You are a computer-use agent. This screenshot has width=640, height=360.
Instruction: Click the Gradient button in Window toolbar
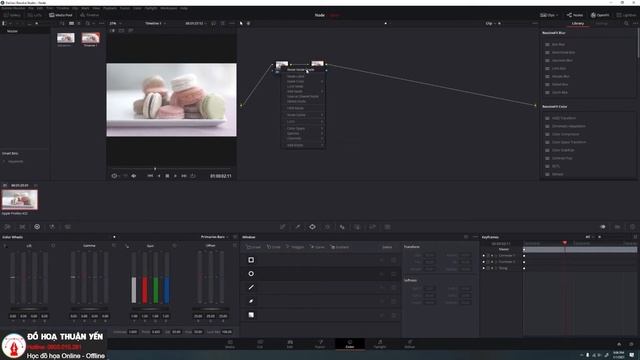pyautogui.click(x=340, y=247)
